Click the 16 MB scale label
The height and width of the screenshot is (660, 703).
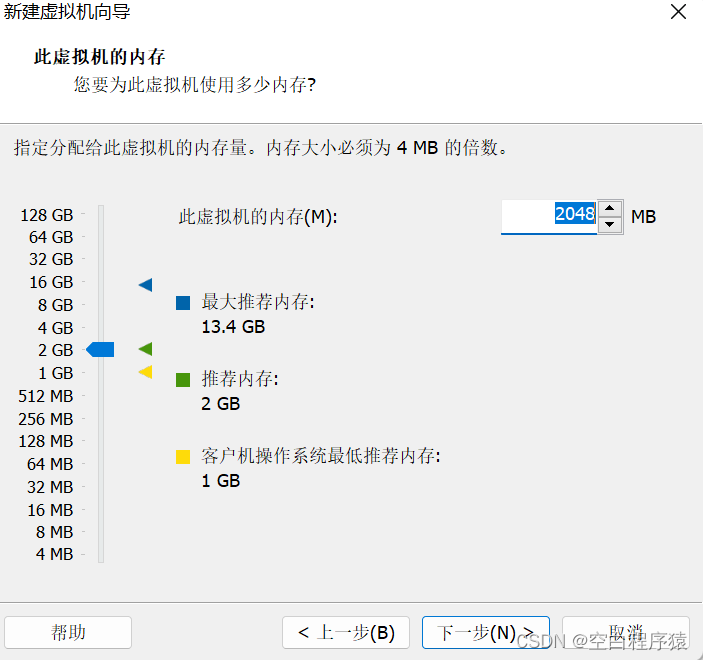click(50, 510)
